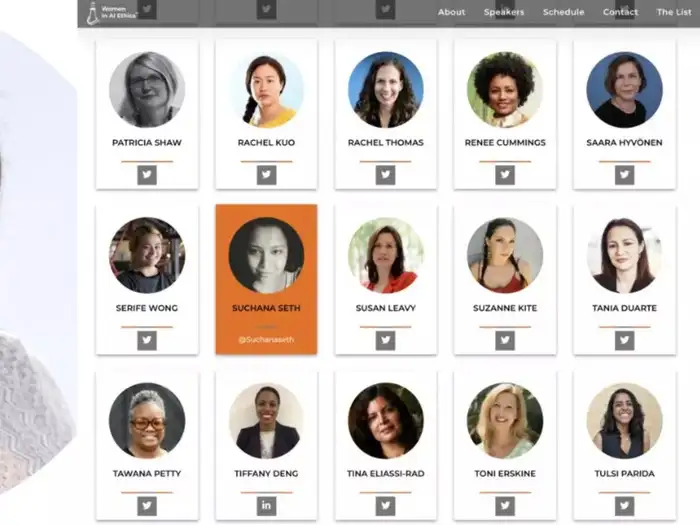700x525 pixels.
Task: Click the Women in AI Ethics logo
Action: click(x=112, y=12)
